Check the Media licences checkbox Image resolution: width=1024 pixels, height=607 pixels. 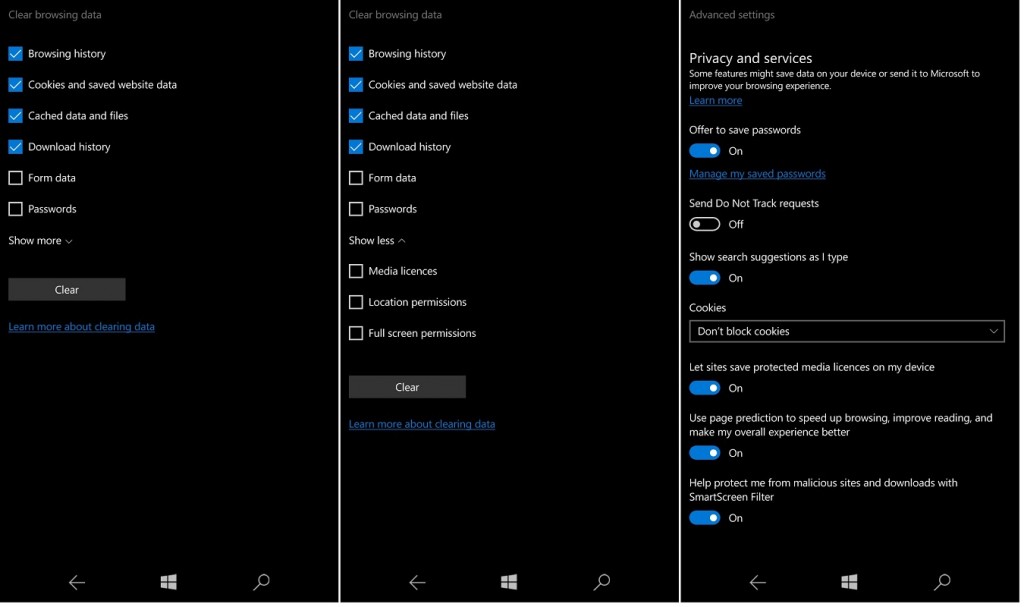coord(356,271)
